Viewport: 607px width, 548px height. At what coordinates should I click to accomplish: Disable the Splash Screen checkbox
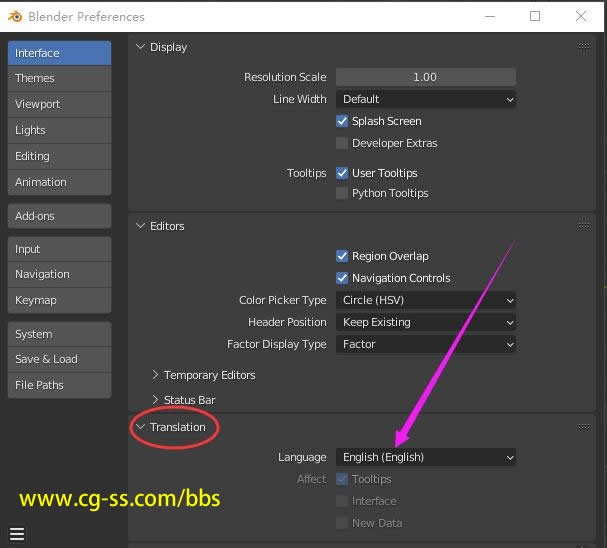(x=342, y=121)
